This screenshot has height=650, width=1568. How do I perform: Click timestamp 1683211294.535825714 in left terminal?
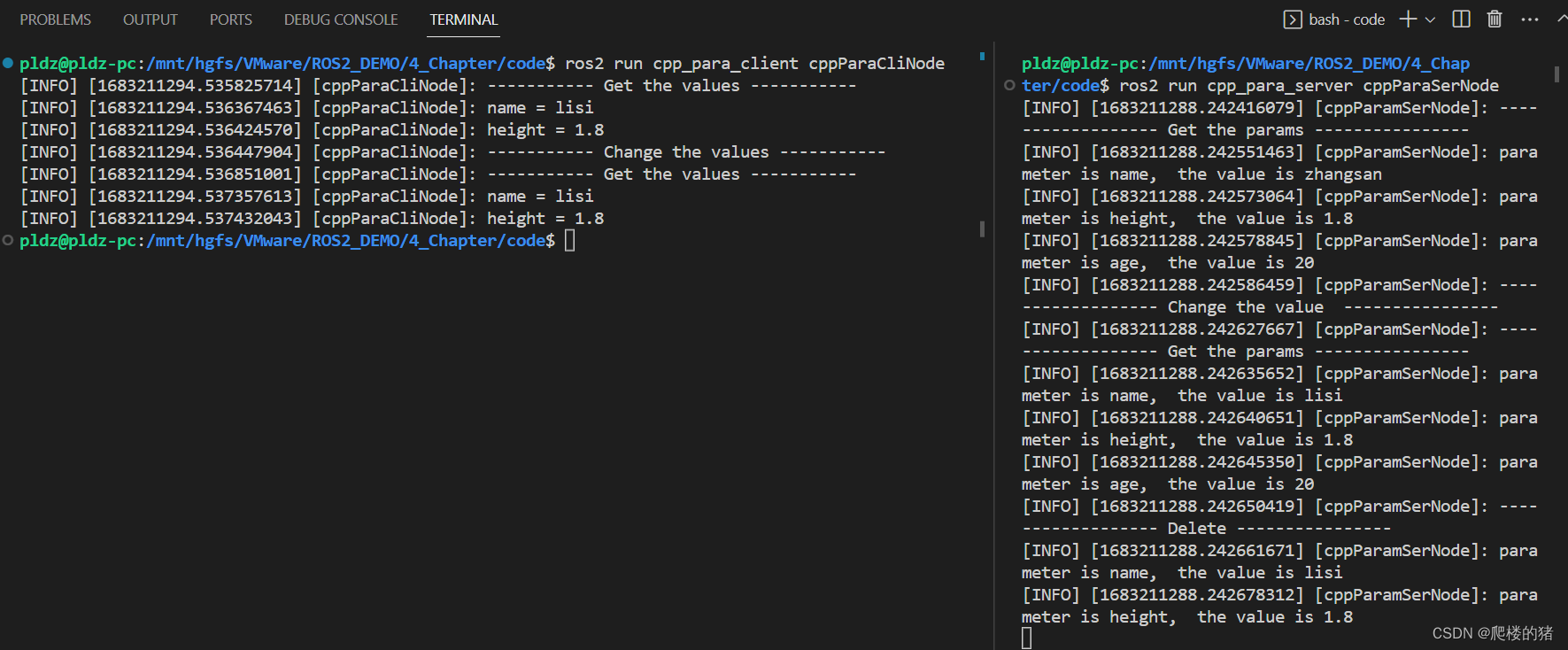point(195,85)
